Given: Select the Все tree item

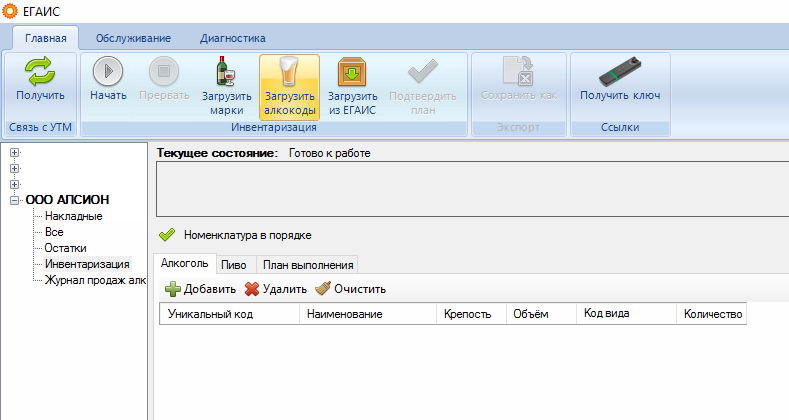Looking at the screenshot, I should (54, 232).
